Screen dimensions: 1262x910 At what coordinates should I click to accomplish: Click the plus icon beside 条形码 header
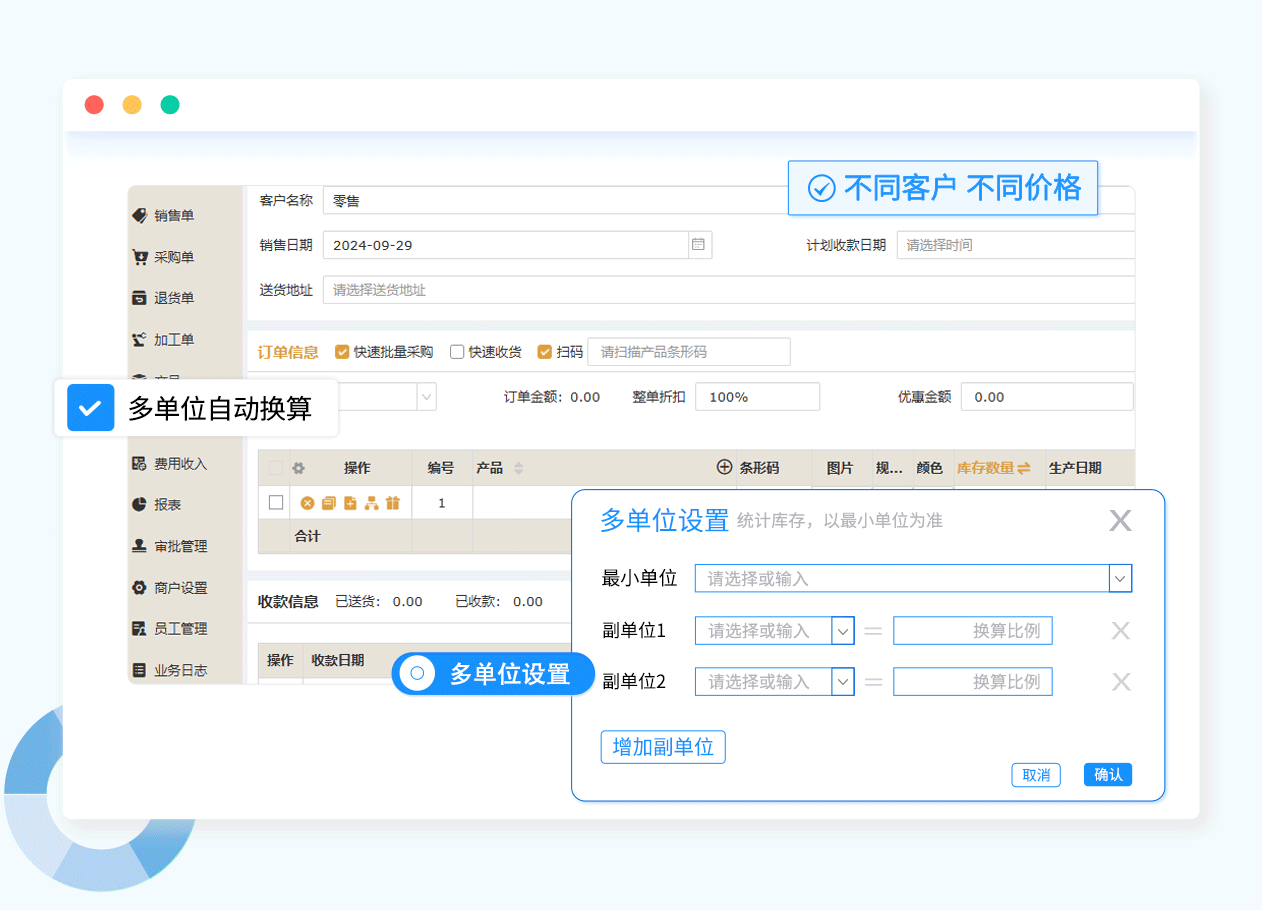[x=725, y=467]
